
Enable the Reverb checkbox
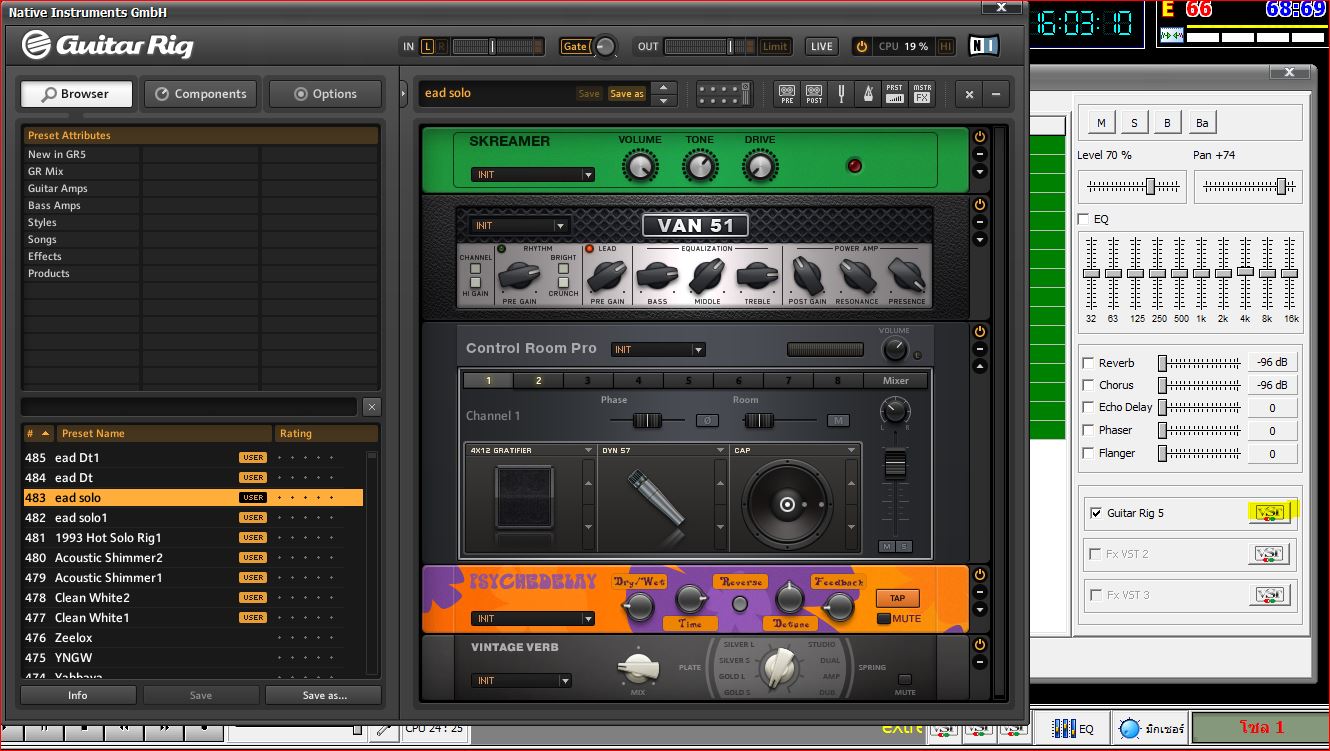[1088, 363]
